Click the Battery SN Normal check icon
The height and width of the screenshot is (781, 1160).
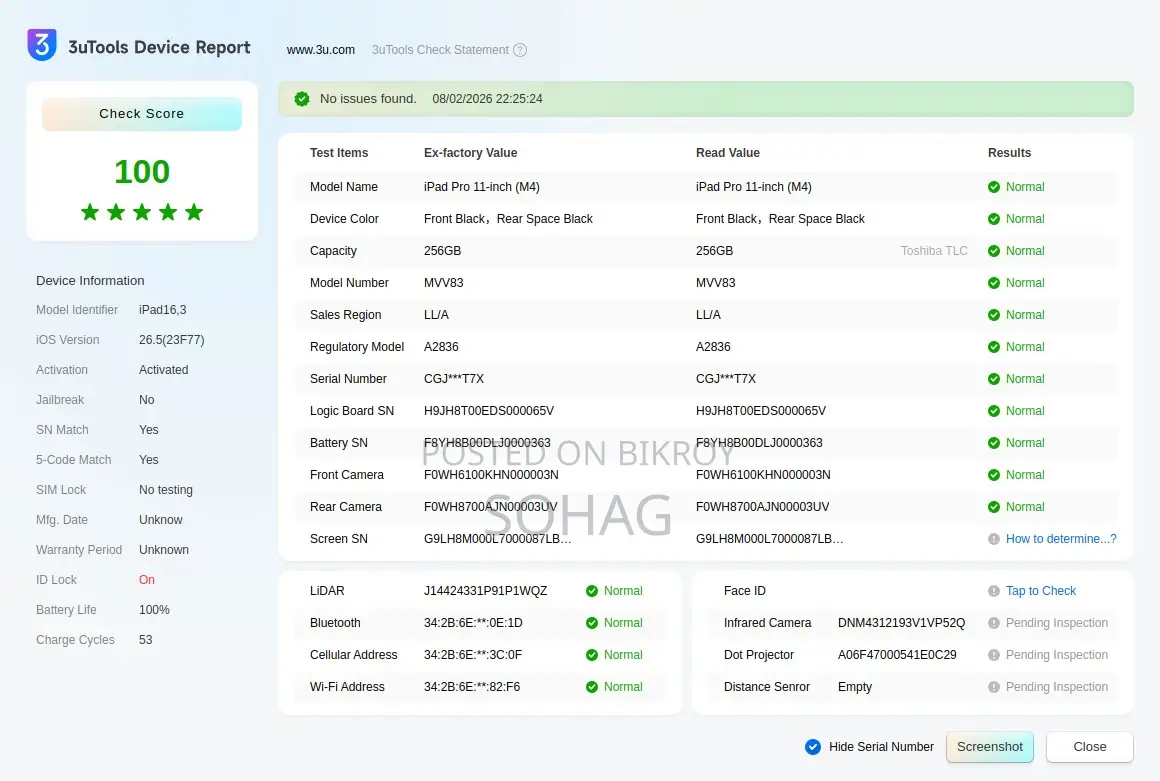994,443
